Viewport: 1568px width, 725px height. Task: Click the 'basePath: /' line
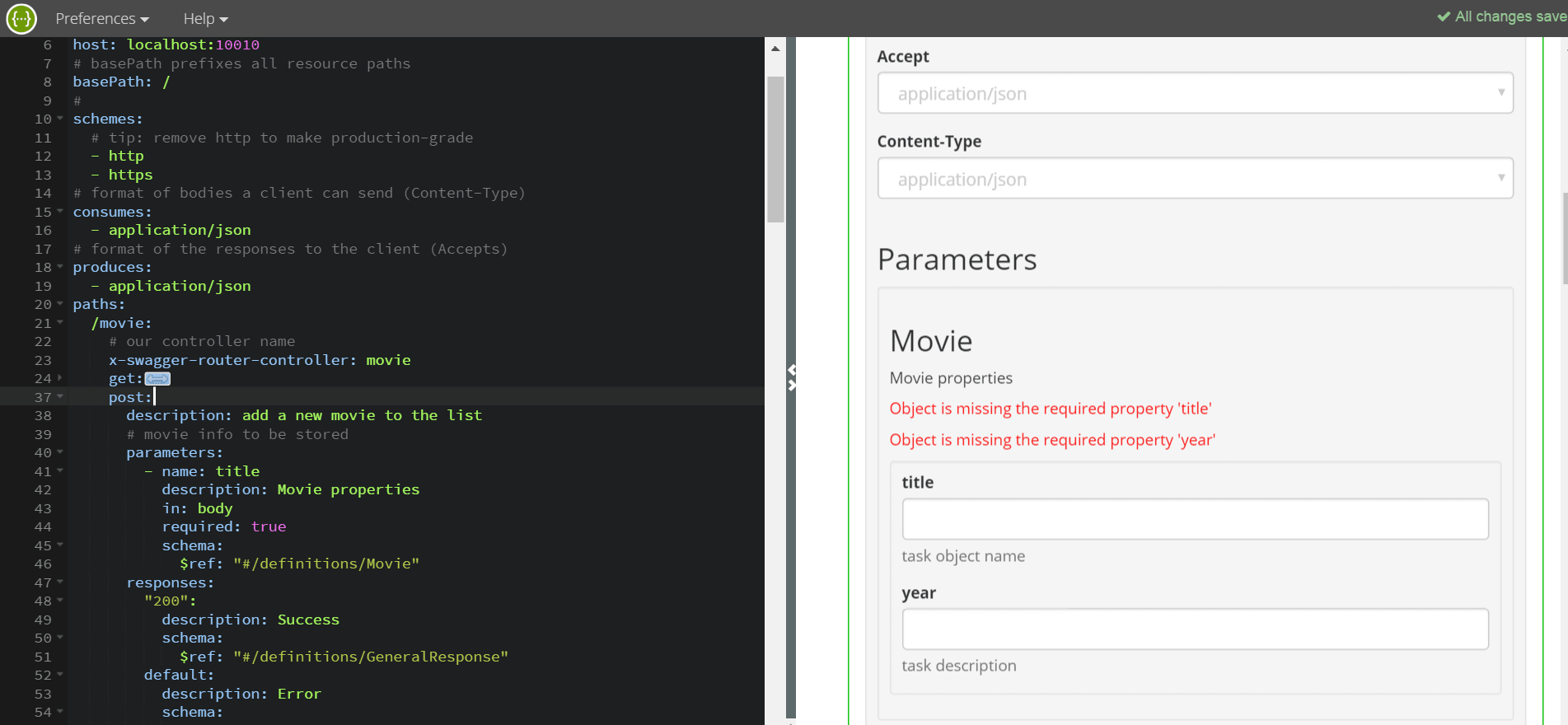[x=121, y=82]
